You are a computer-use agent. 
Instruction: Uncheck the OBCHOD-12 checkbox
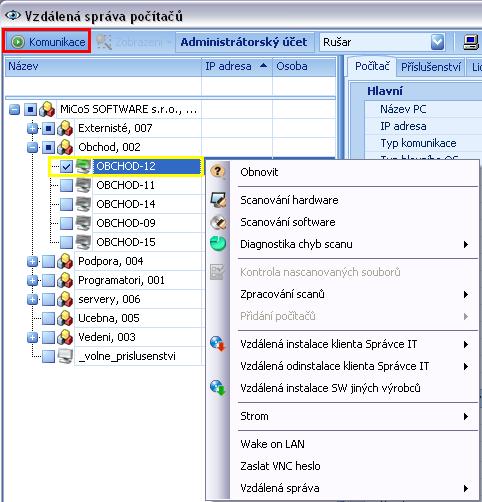(66, 166)
